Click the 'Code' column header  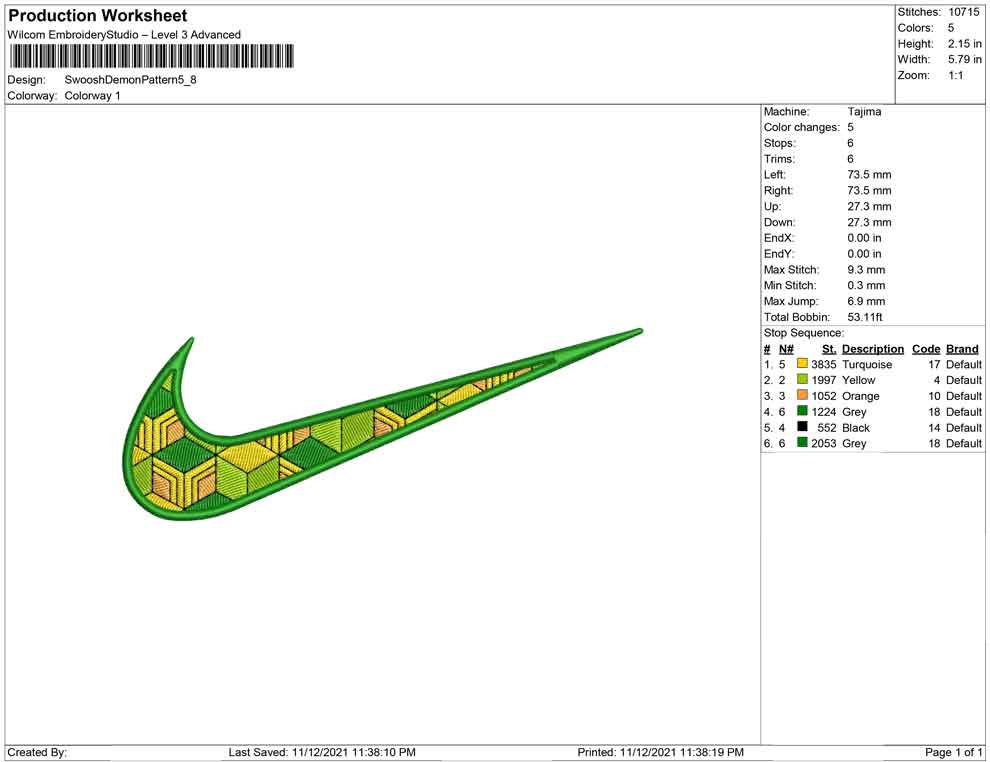tap(926, 349)
